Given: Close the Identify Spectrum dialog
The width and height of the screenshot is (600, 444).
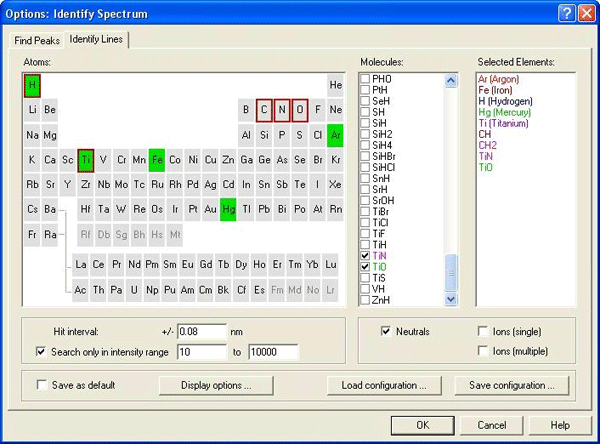Looking at the screenshot, I should point(586,14).
